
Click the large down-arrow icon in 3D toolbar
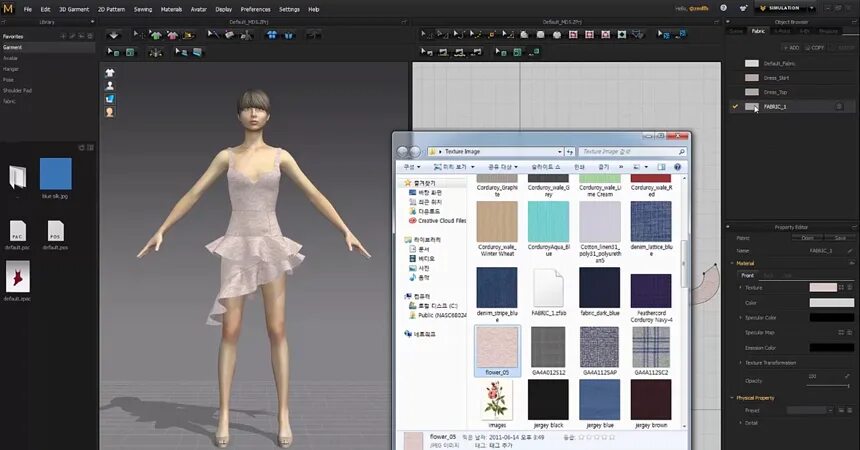tap(113, 34)
